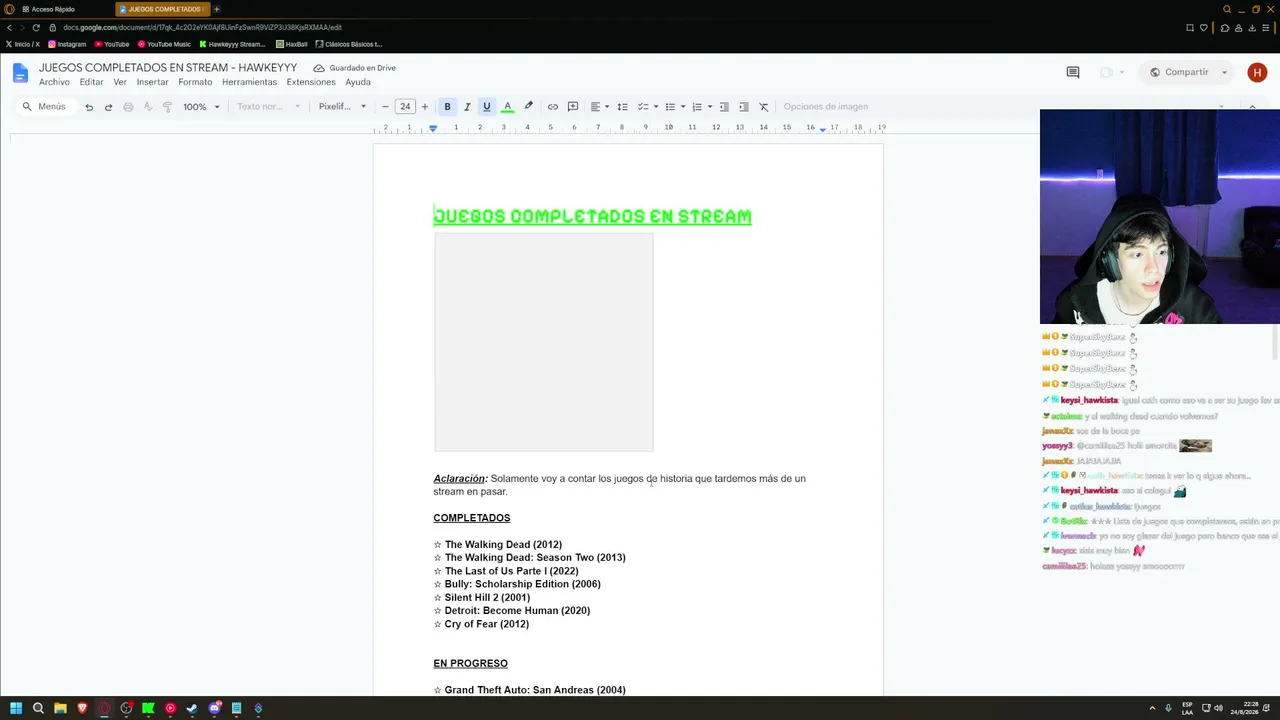The height and width of the screenshot is (720, 1280).
Task: Open the Extensiones menu
Action: click(x=311, y=82)
